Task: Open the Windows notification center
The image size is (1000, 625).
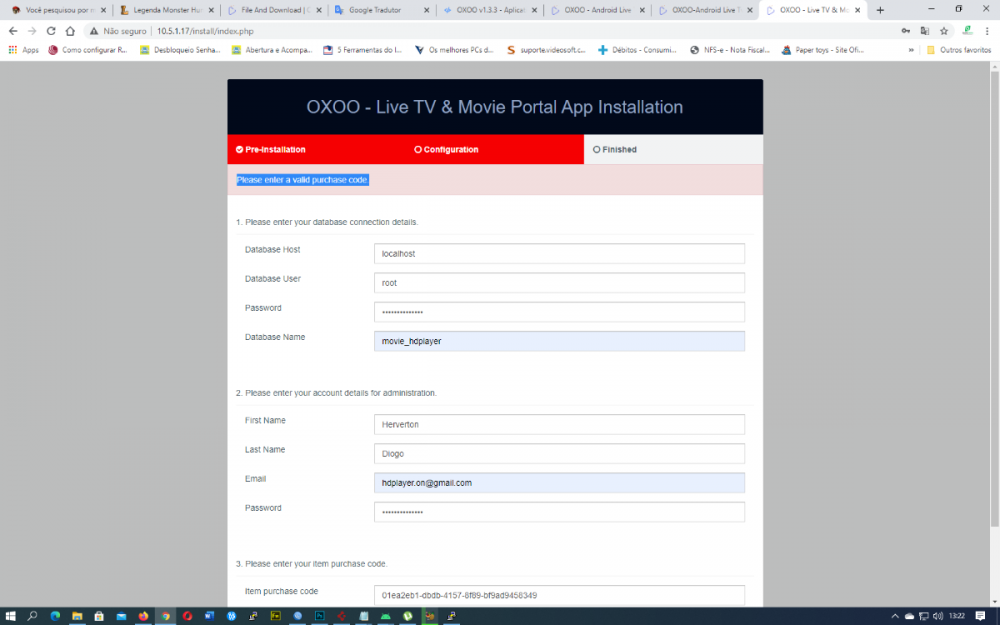Action: tap(980, 616)
